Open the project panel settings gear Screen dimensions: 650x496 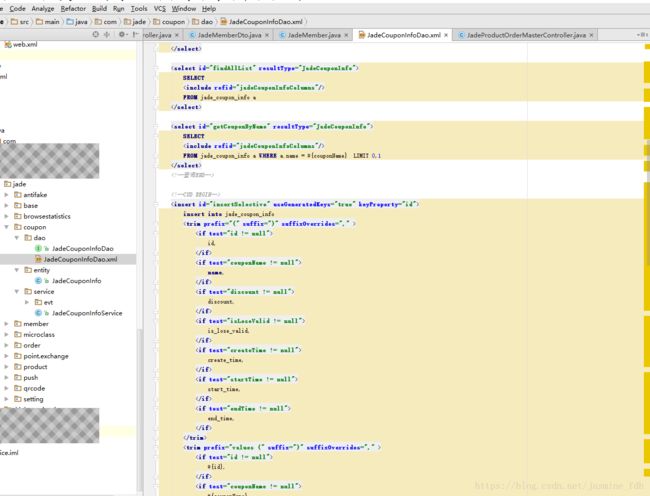pyautogui.click(x=121, y=34)
